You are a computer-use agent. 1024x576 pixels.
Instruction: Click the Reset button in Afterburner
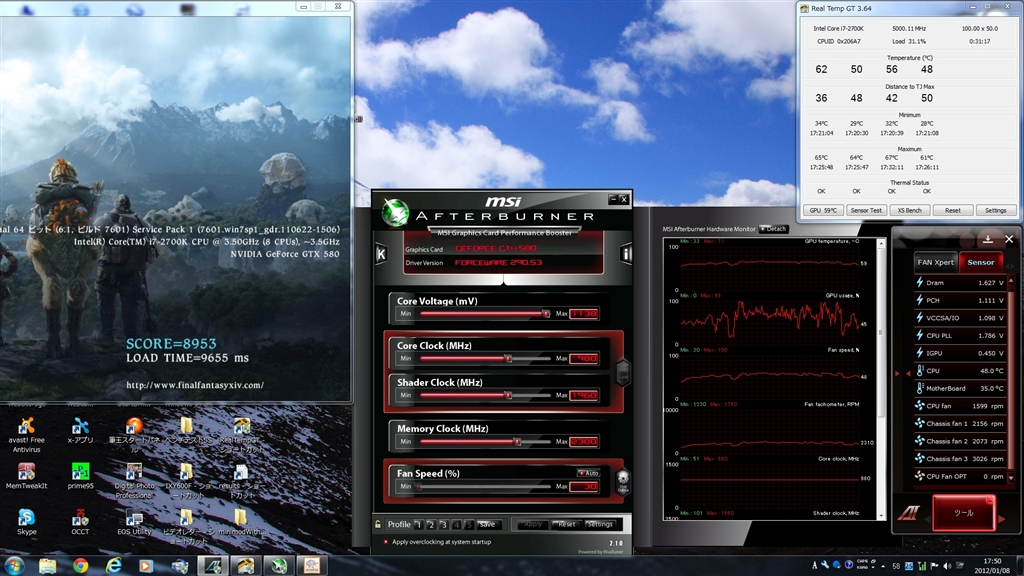[x=566, y=524]
